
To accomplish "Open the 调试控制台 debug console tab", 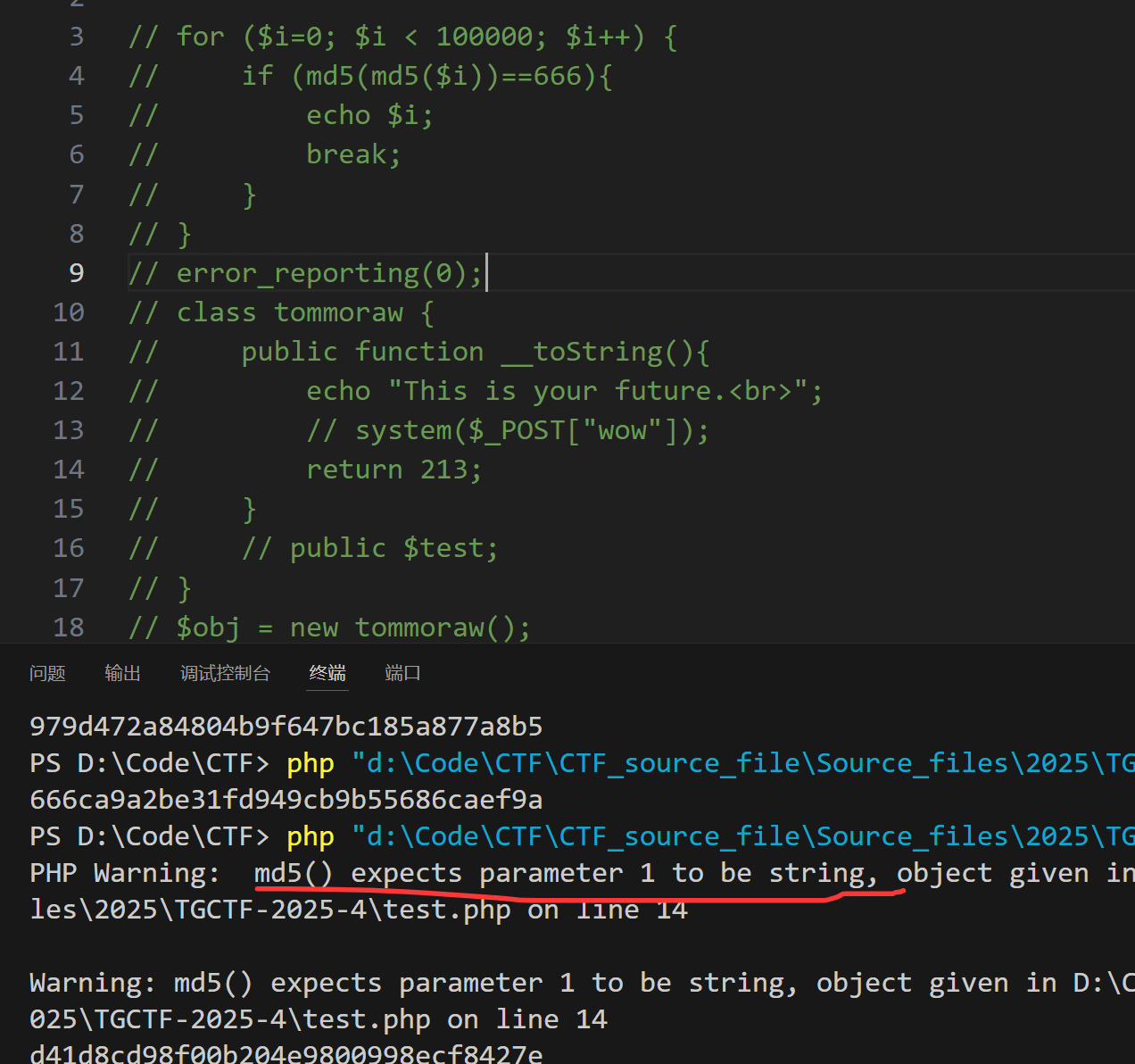I will 225,673.
